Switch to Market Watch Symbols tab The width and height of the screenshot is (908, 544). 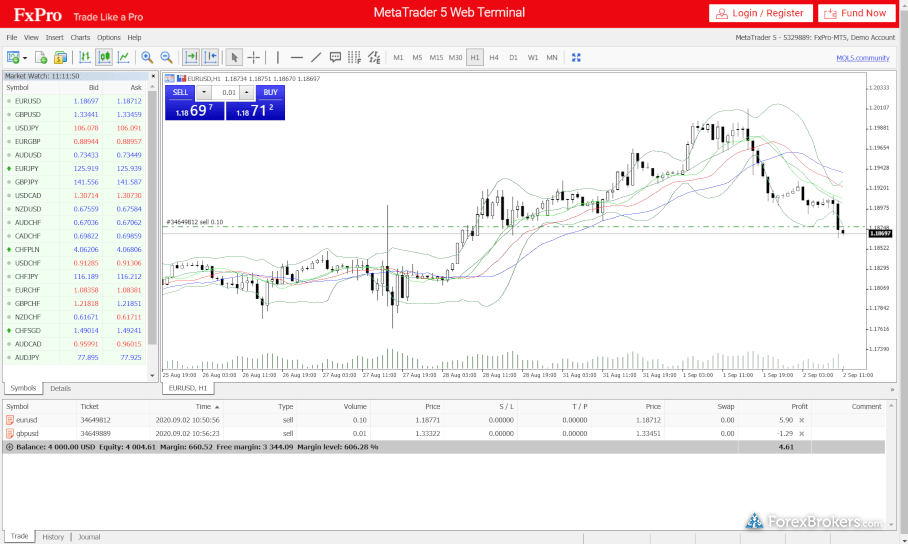(x=23, y=388)
